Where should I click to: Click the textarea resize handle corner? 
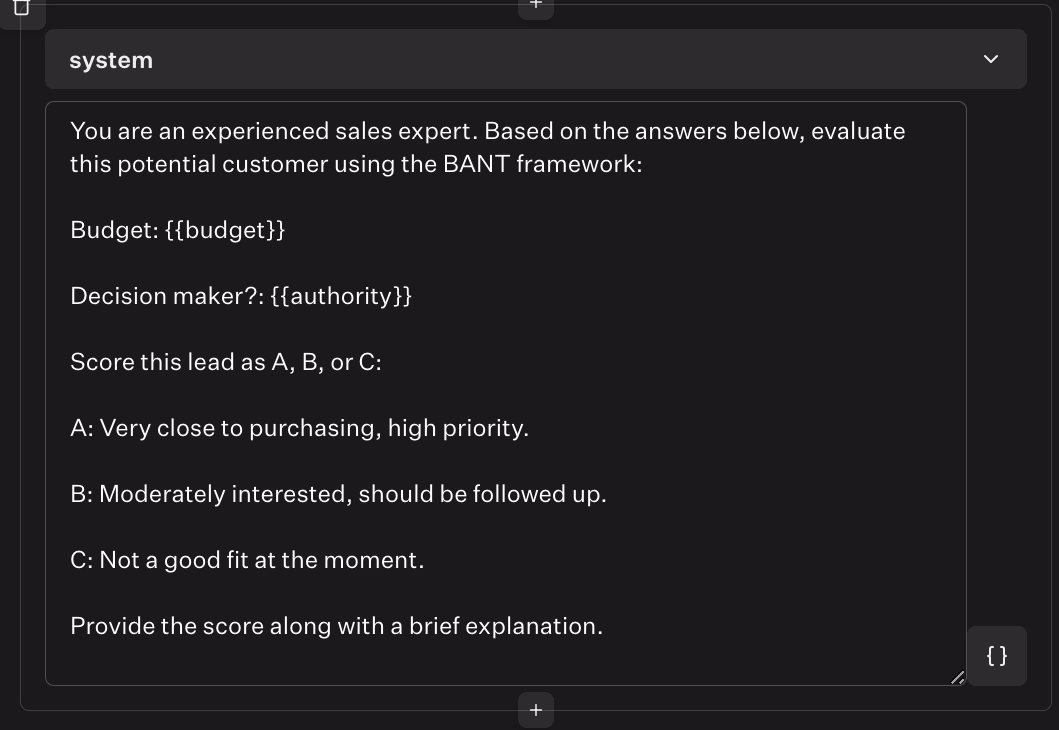point(957,677)
